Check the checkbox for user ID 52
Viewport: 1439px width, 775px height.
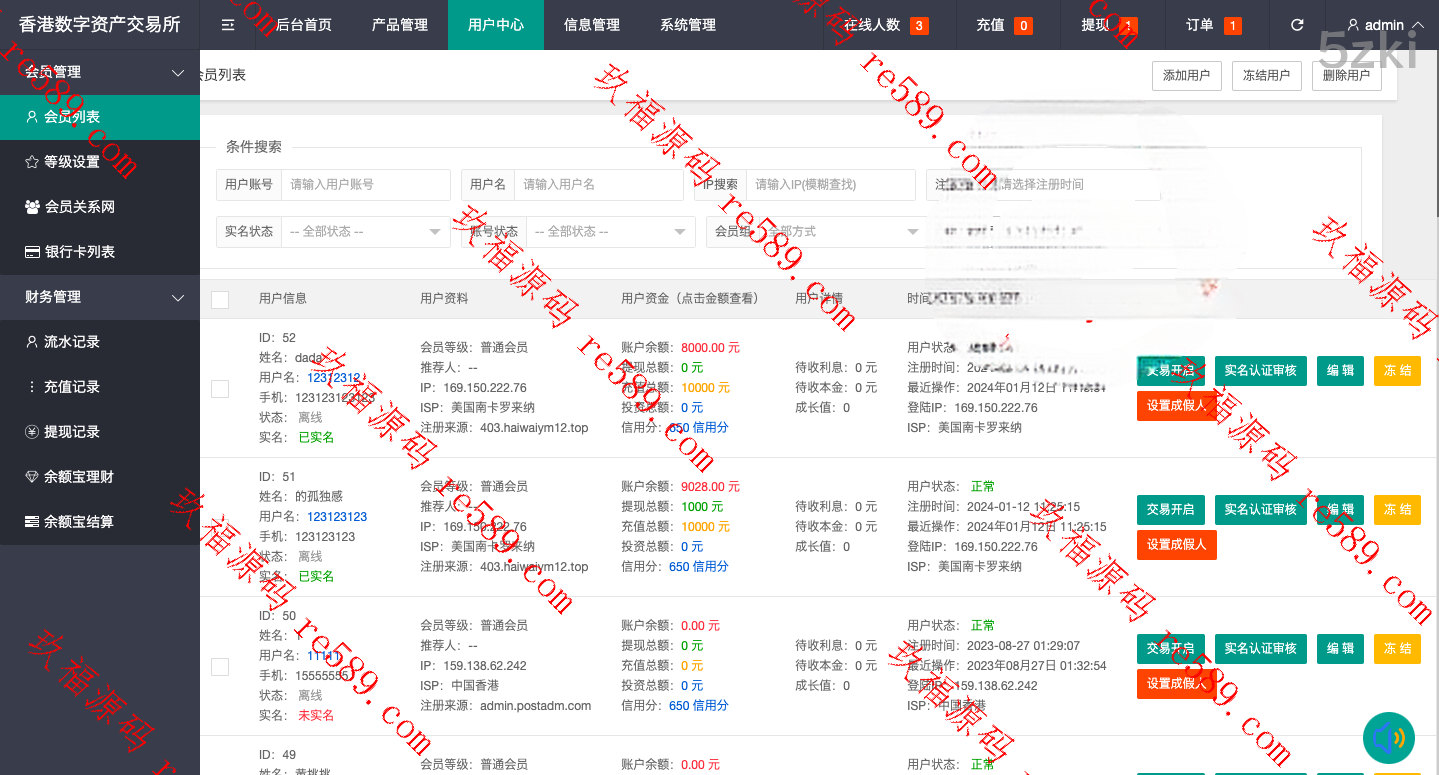(x=220, y=388)
